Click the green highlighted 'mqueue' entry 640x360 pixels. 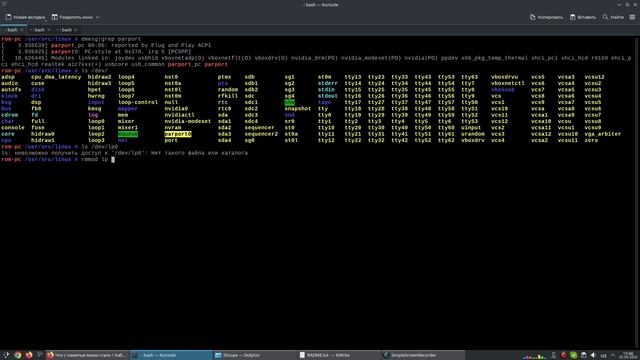128,134
